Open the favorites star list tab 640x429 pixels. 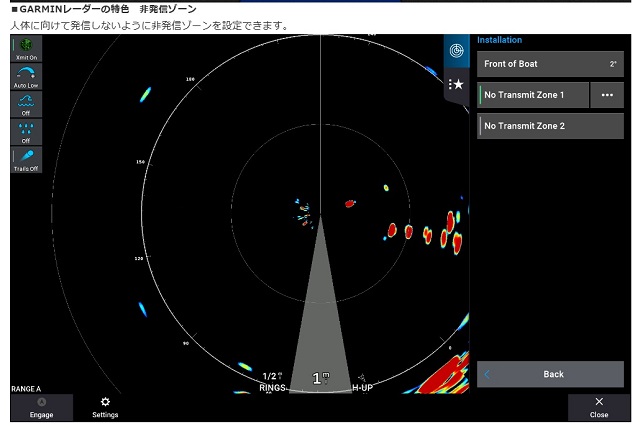pyautogui.click(x=456, y=84)
